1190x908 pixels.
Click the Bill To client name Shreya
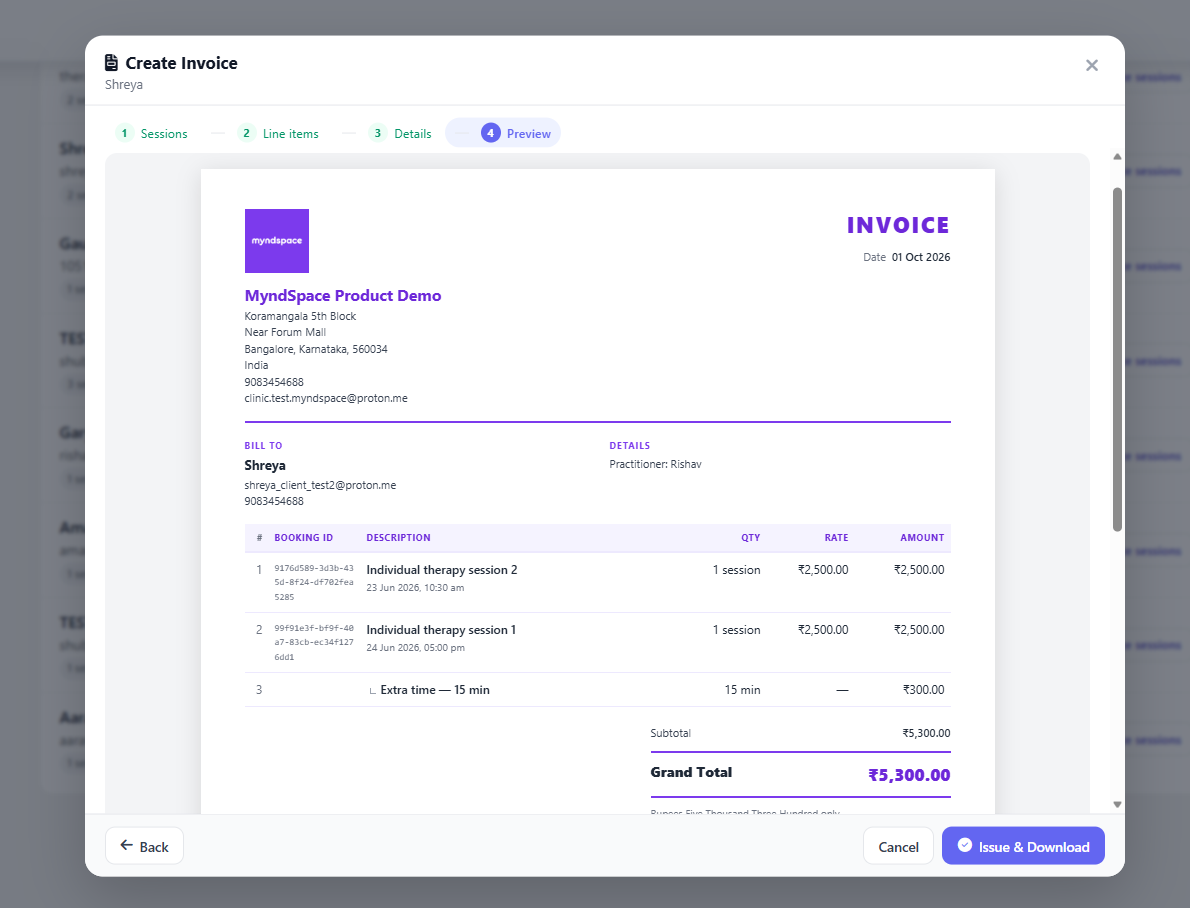click(x=265, y=465)
